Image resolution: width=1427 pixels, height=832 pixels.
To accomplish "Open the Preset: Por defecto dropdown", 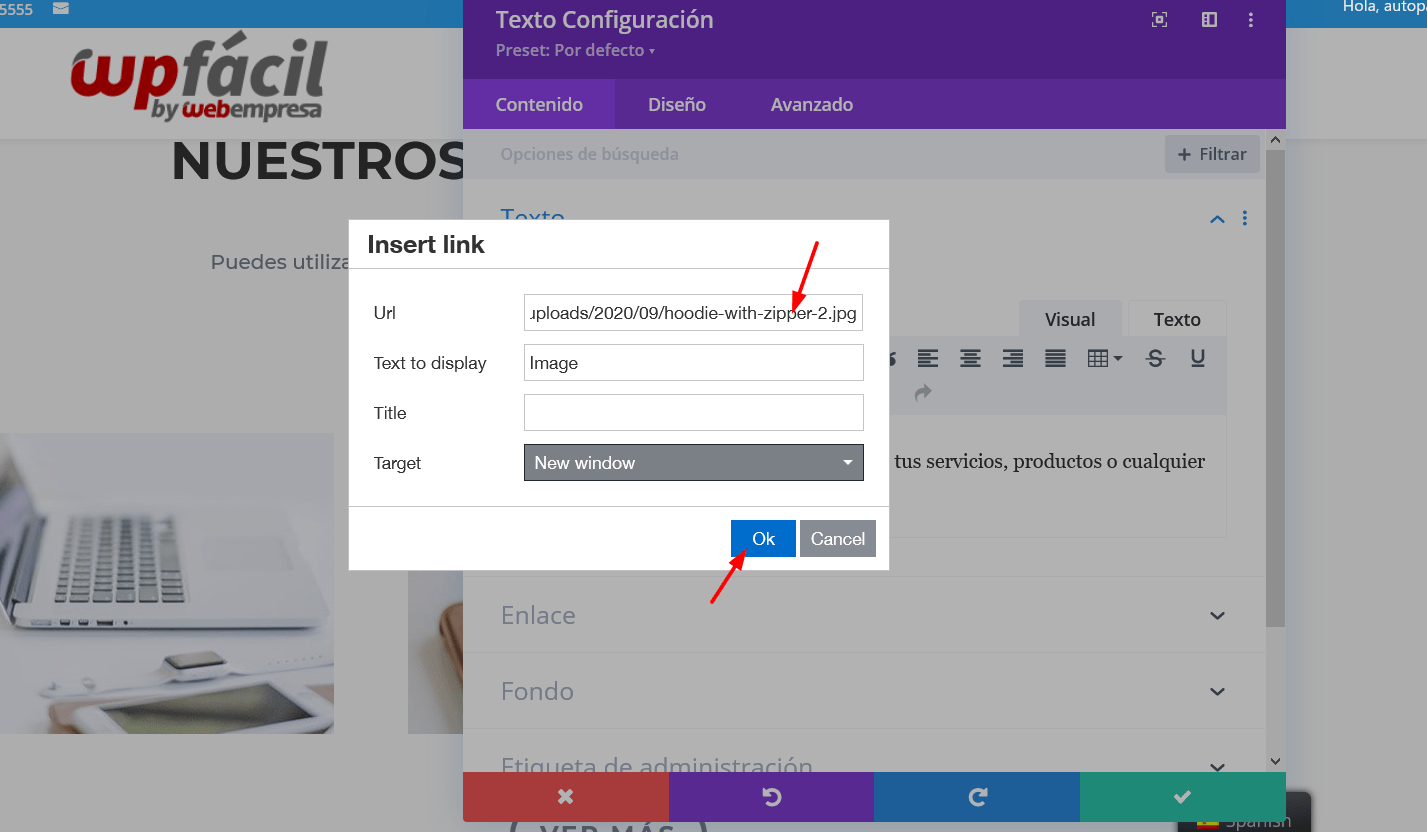I will [575, 50].
